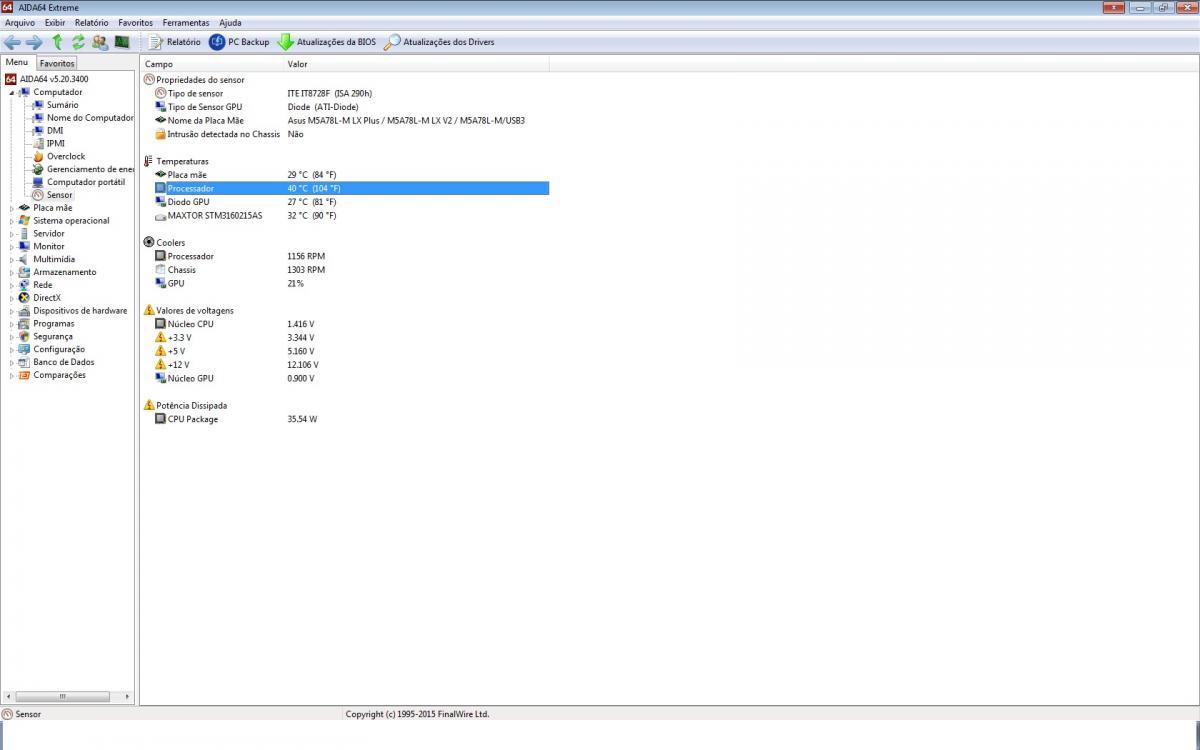This screenshot has height=750, width=1200.
Task: Select the highlighted Processador temperature row
Action: [x=346, y=188]
